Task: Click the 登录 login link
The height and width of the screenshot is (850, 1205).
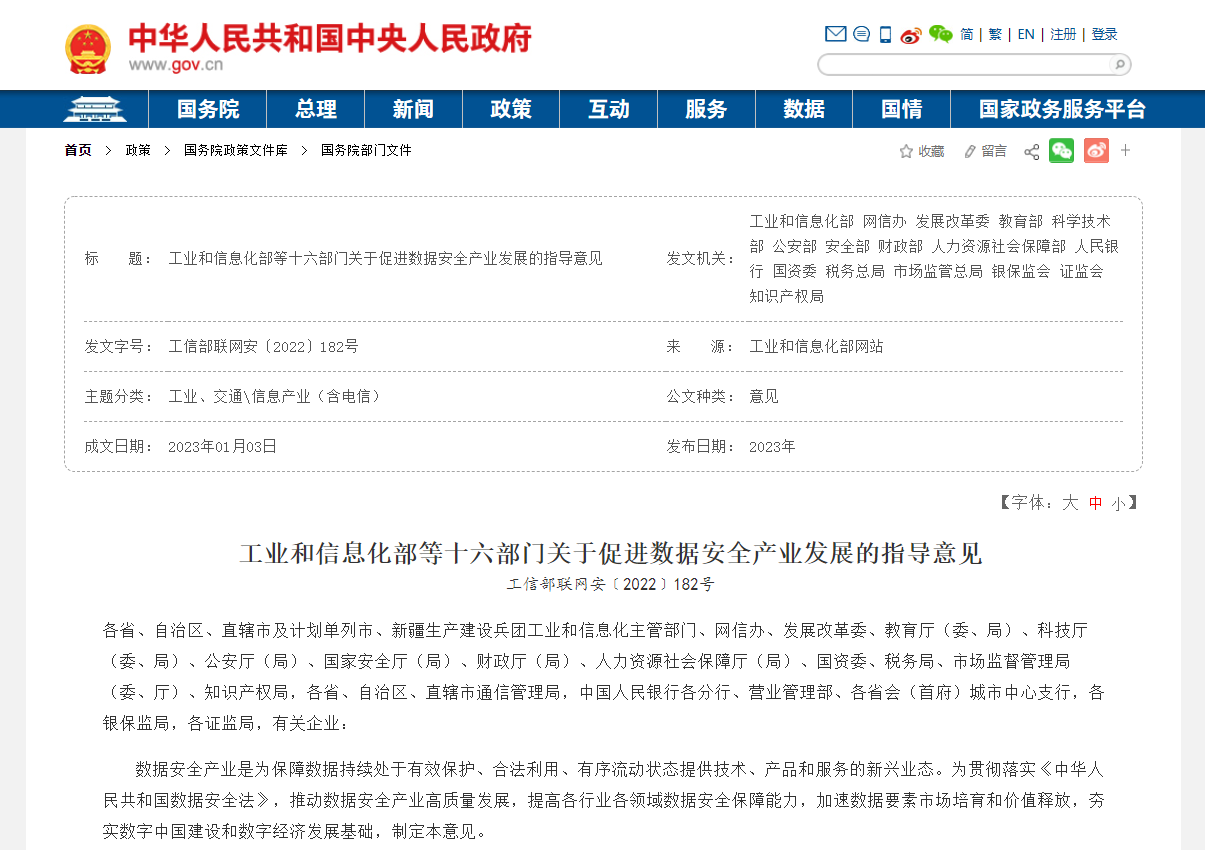Action: pyautogui.click(x=1104, y=34)
